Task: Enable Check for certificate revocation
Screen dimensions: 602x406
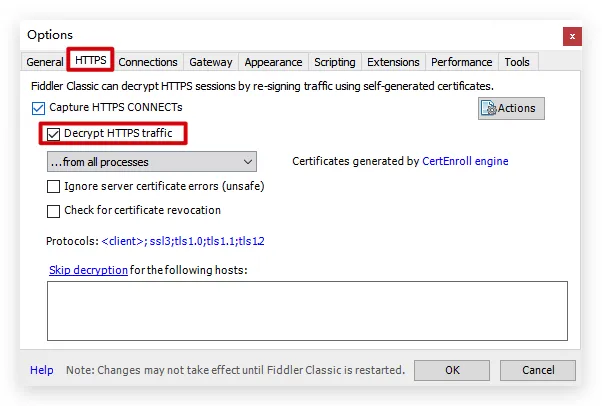Action: (x=53, y=211)
